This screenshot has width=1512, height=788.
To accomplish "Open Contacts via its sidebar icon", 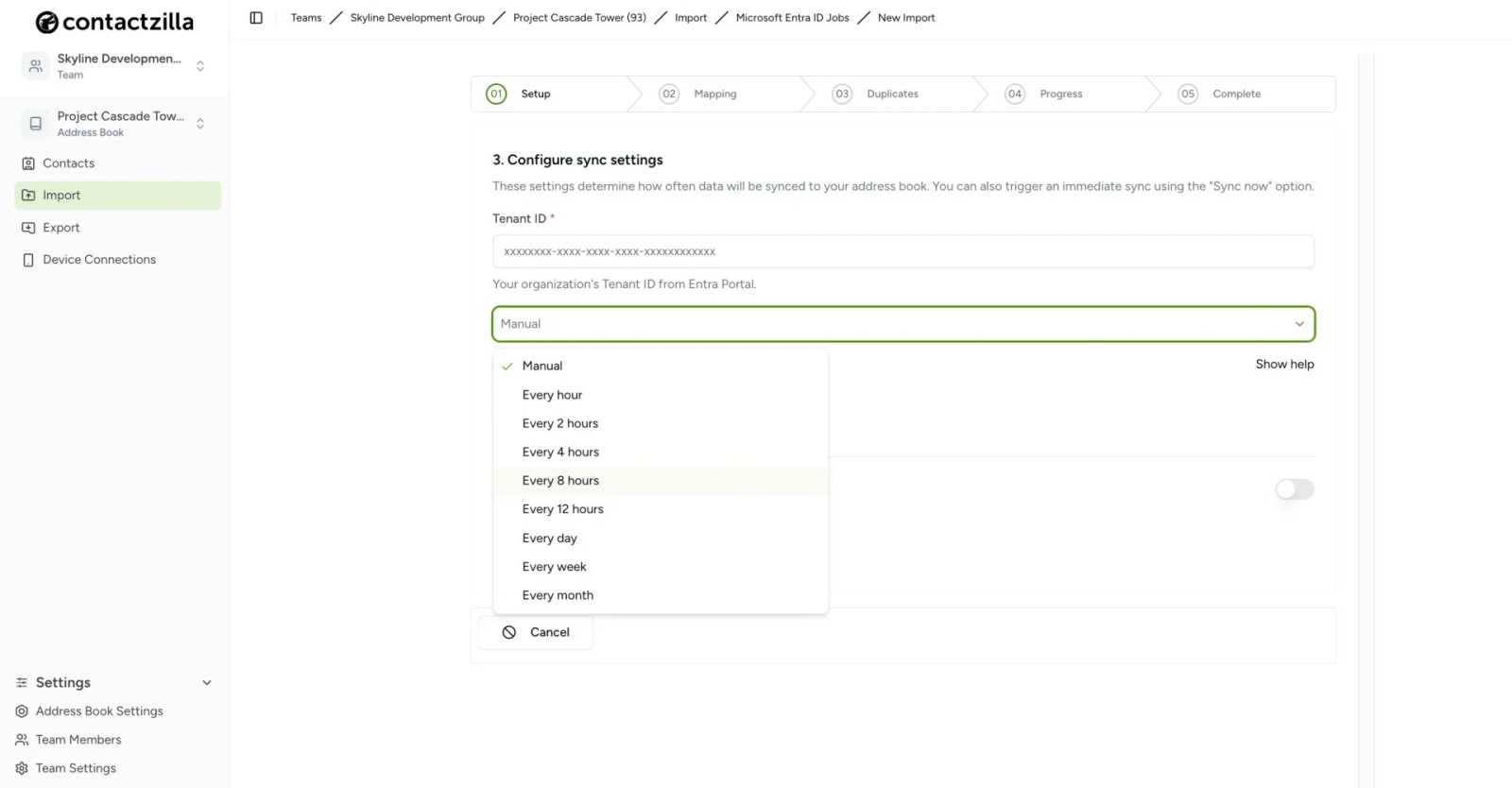I will pos(28,163).
